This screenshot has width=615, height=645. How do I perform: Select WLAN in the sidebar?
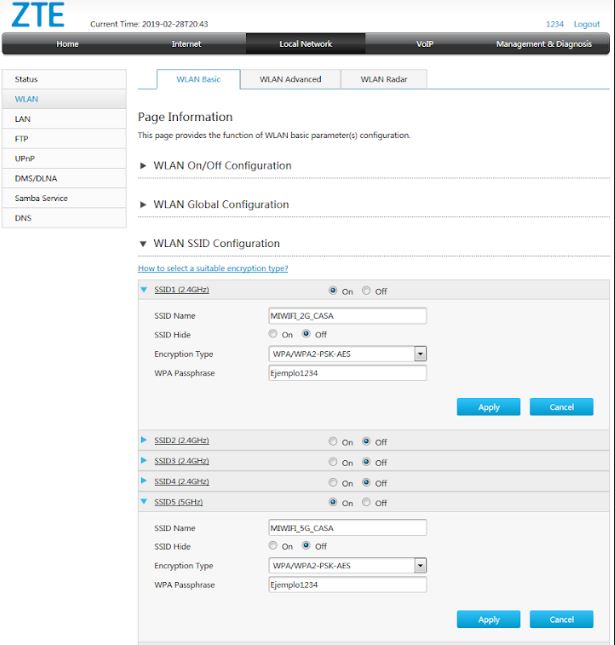click(x=64, y=99)
